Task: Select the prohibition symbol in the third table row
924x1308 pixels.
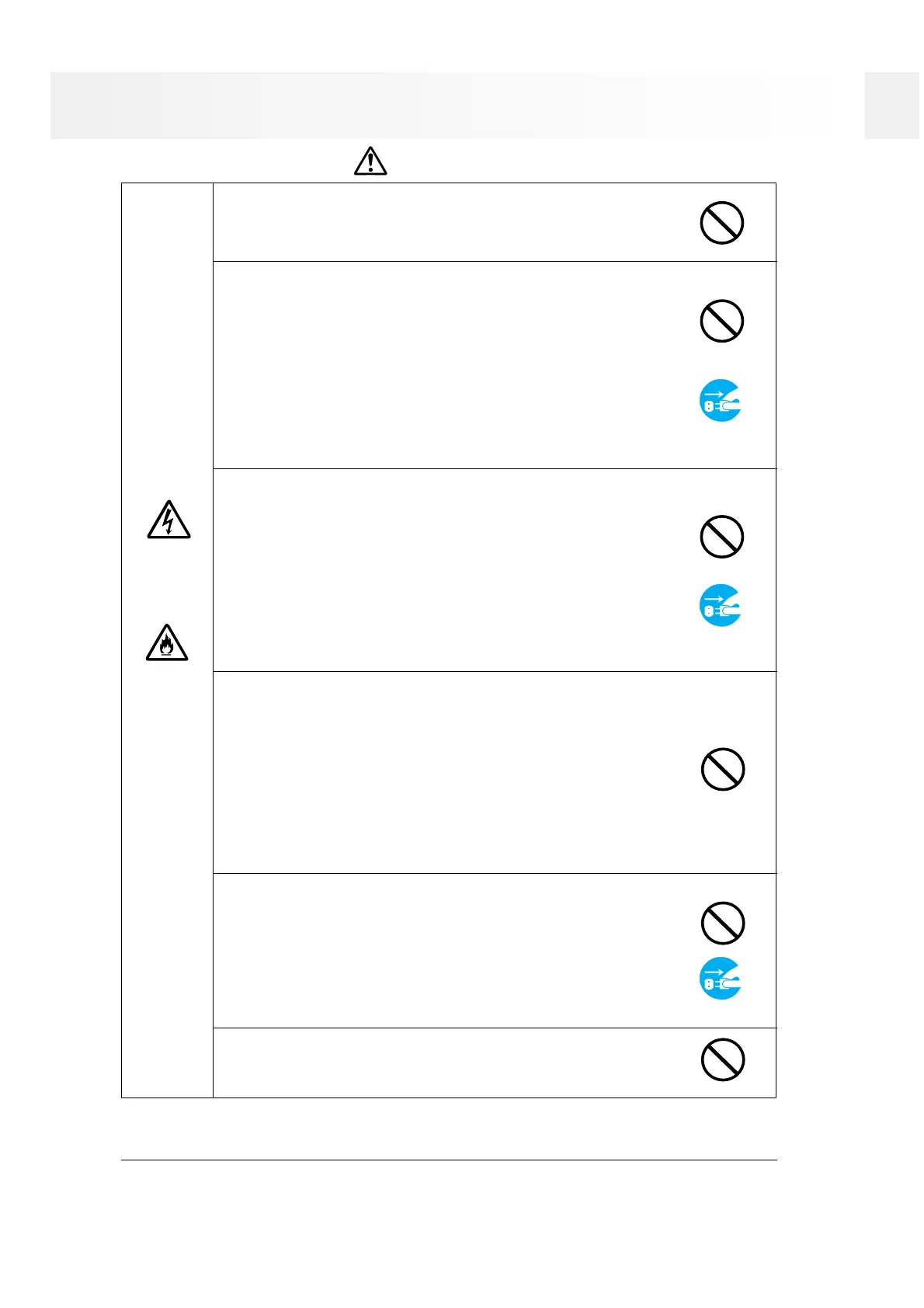Action: [721, 537]
